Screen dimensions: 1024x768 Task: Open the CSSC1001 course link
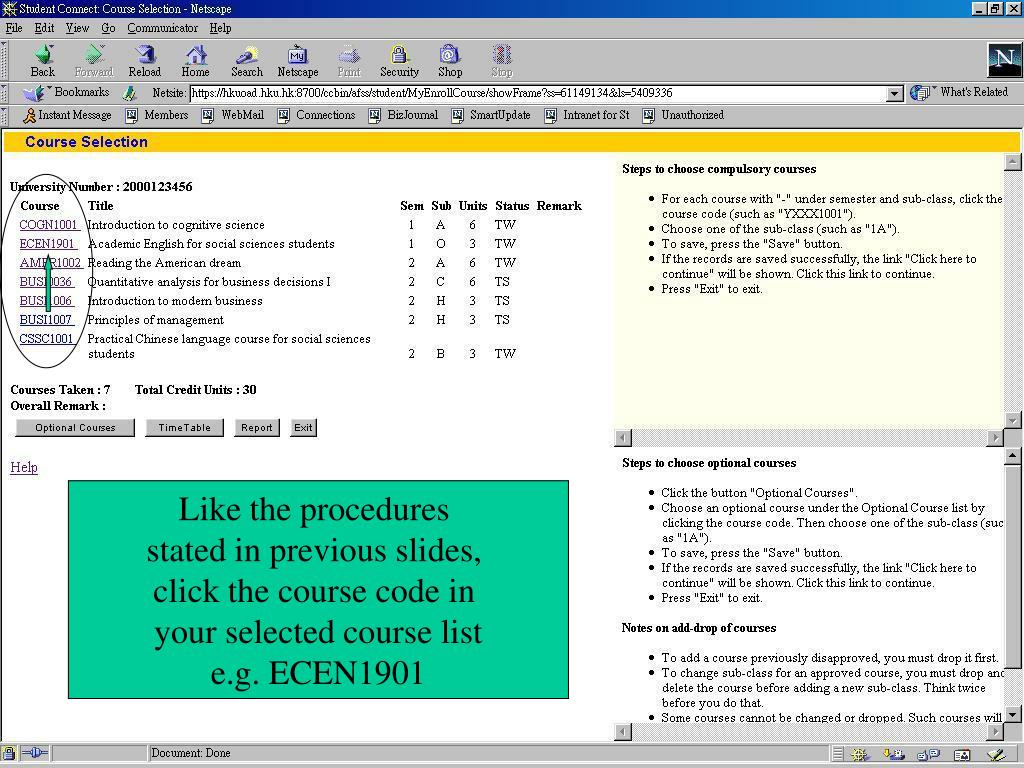(46, 339)
